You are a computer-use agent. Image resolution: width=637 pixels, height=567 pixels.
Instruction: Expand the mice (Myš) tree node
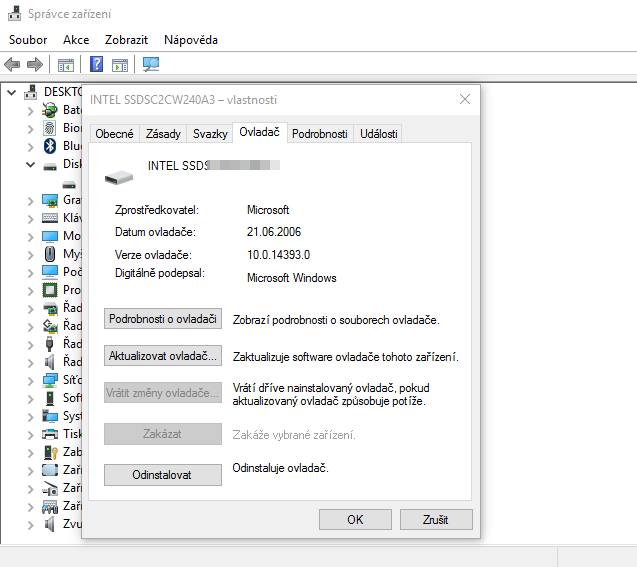(30, 254)
